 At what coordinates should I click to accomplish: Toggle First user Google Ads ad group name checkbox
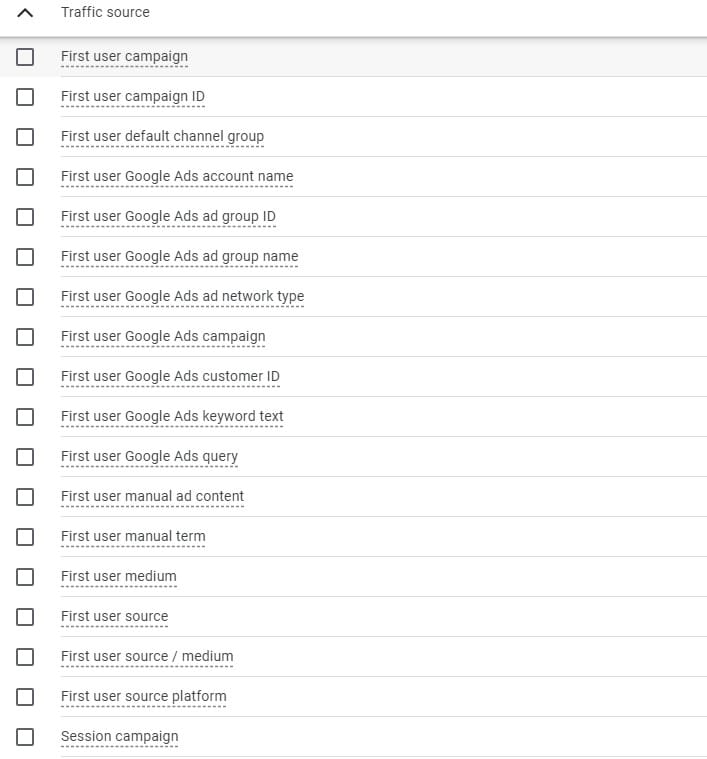tap(25, 257)
